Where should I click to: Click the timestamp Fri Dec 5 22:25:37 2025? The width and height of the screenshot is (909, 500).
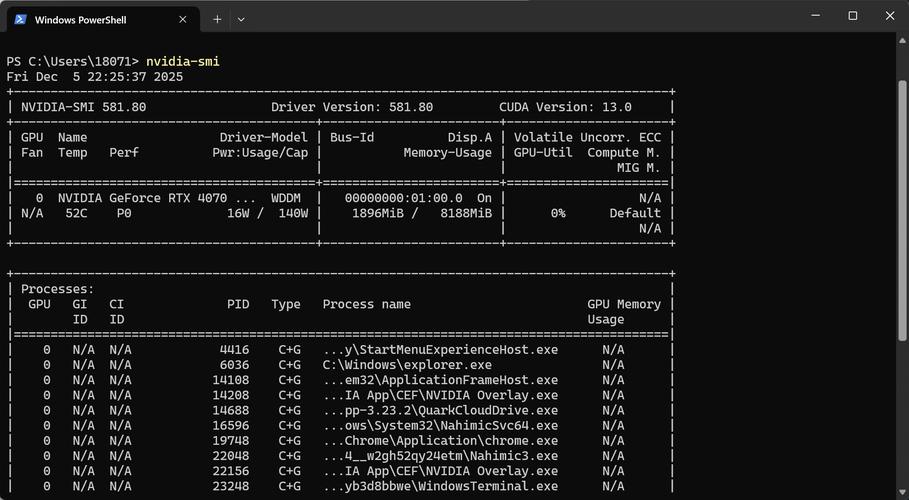click(94, 77)
